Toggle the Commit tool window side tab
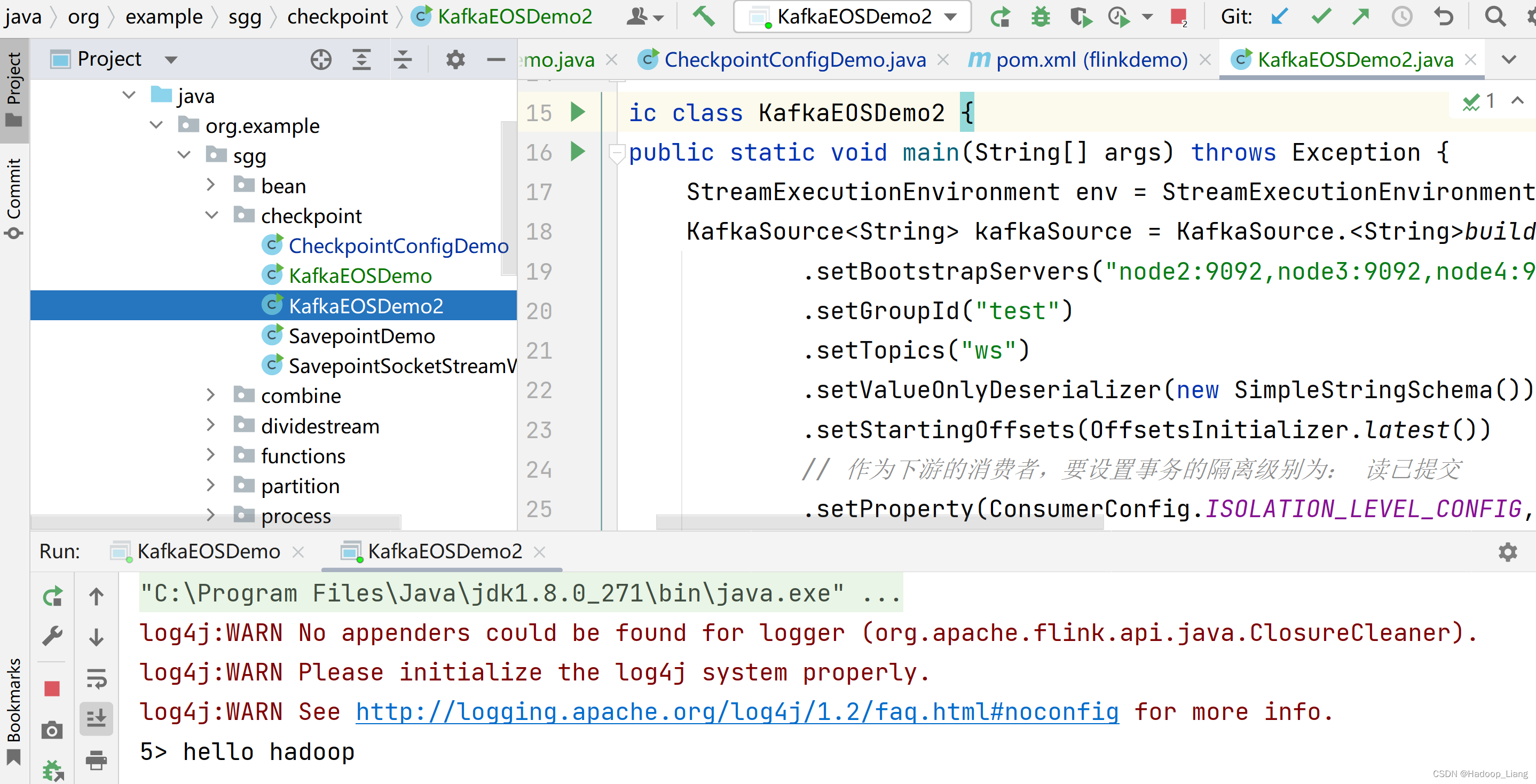1536x784 pixels. tap(14, 198)
